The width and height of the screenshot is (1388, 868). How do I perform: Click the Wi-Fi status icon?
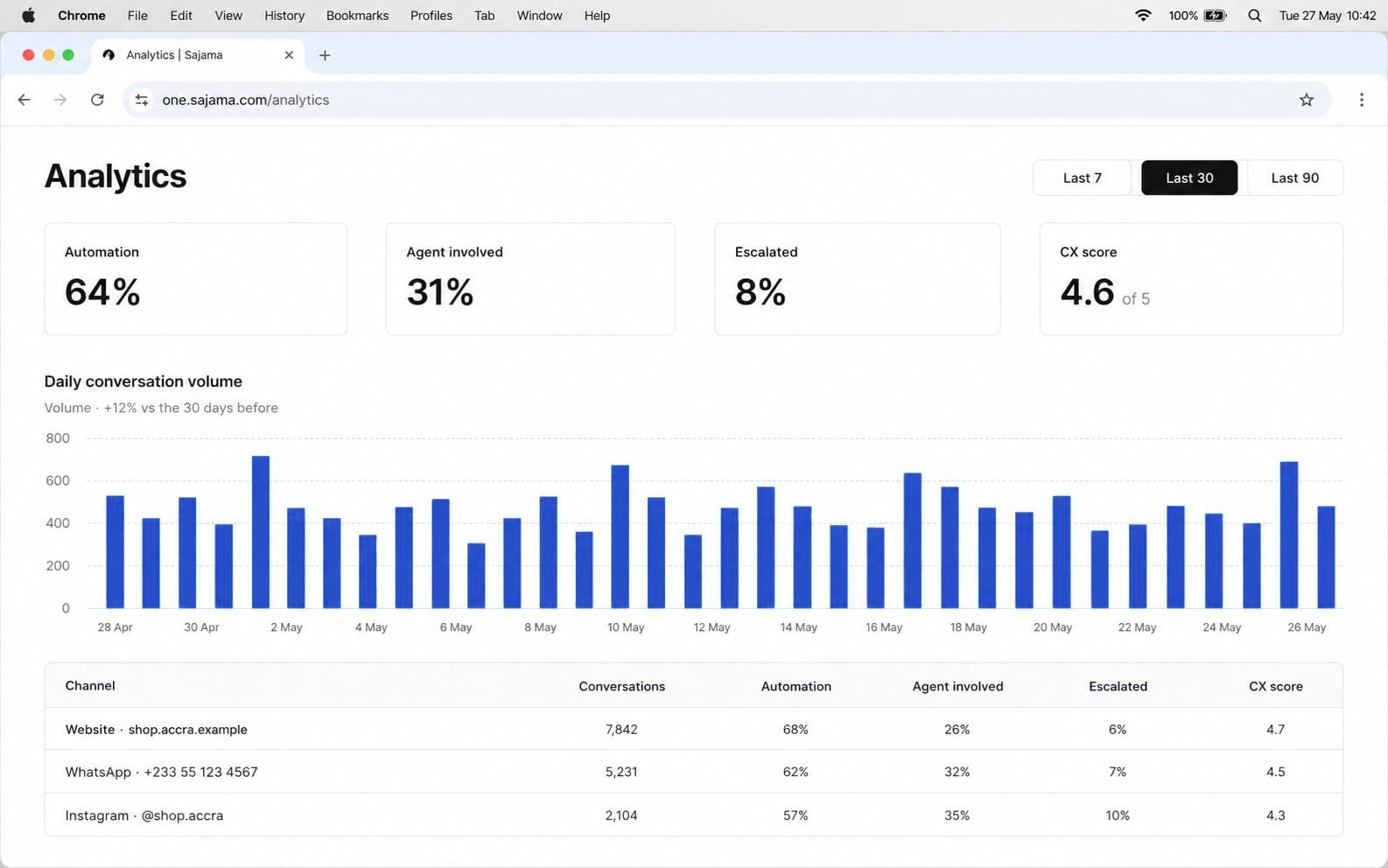click(1143, 15)
